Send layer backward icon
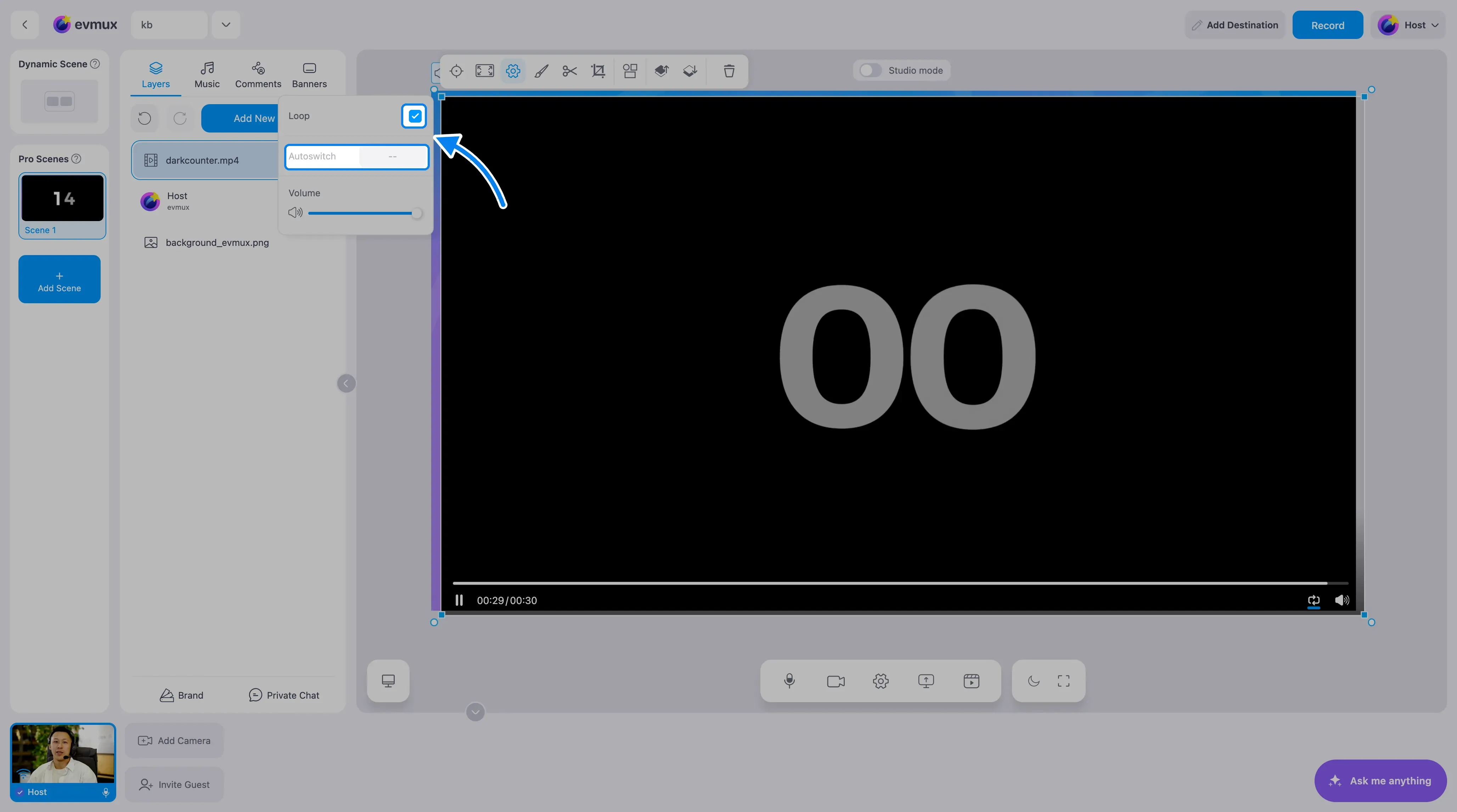The image size is (1457, 812). point(690,71)
